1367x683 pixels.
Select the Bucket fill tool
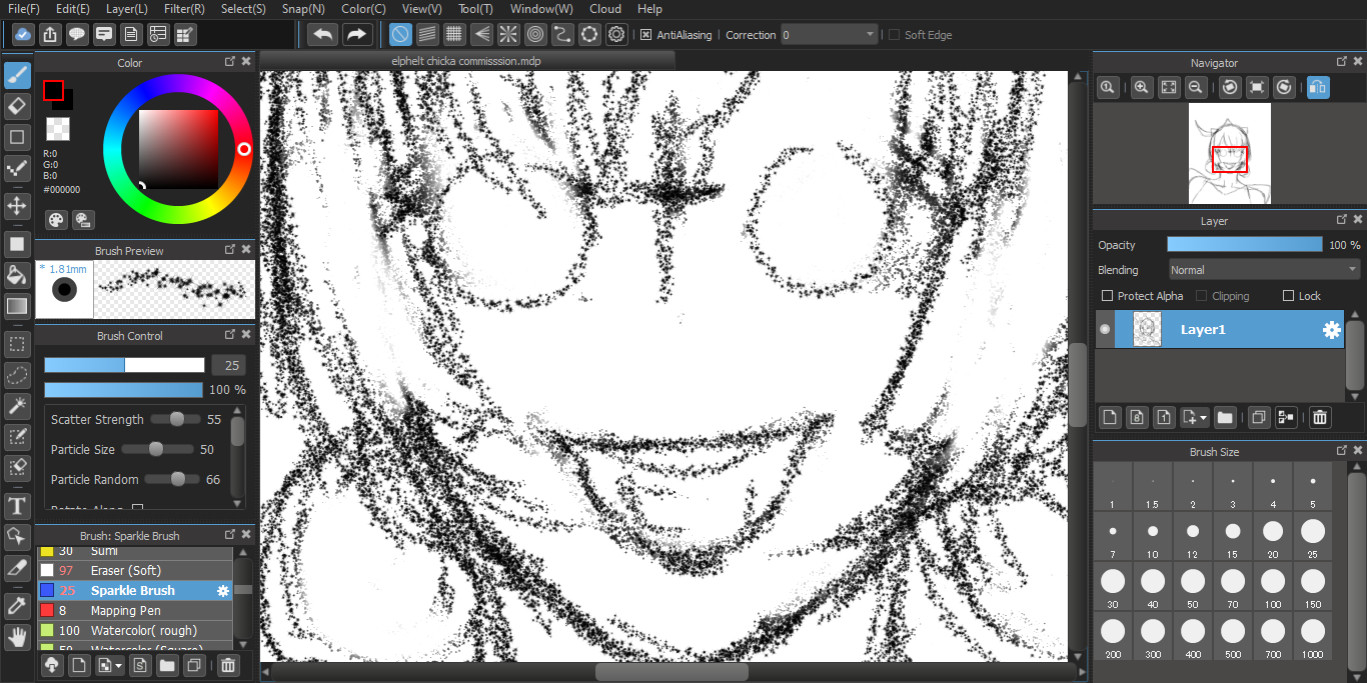tap(17, 275)
